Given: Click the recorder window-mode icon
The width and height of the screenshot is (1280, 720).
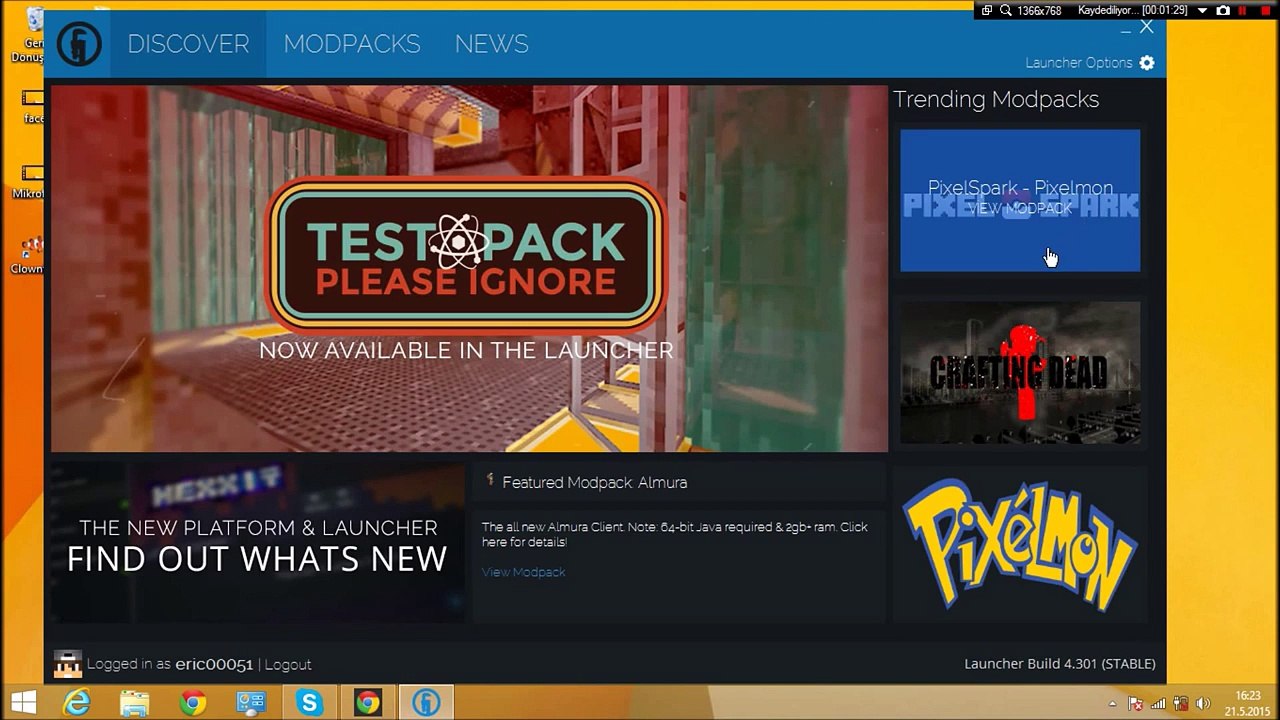Looking at the screenshot, I should [x=987, y=10].
